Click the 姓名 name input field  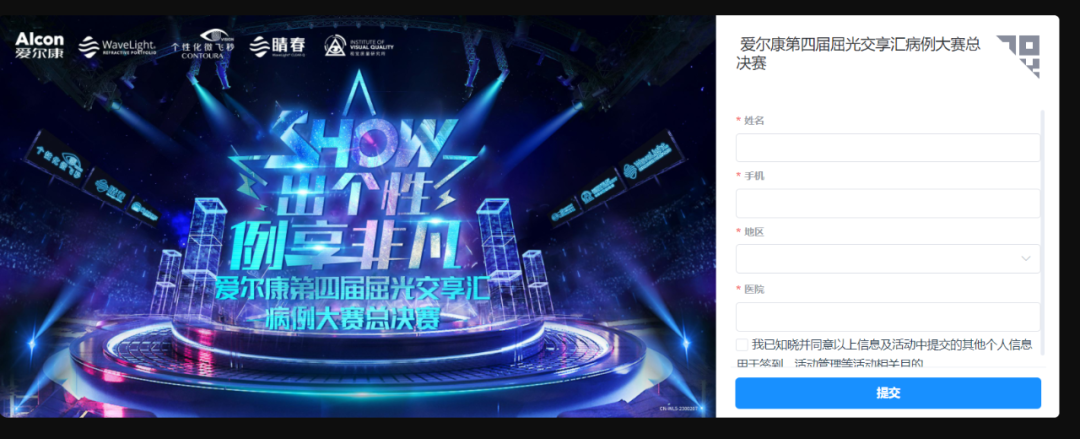pos(888,147)
